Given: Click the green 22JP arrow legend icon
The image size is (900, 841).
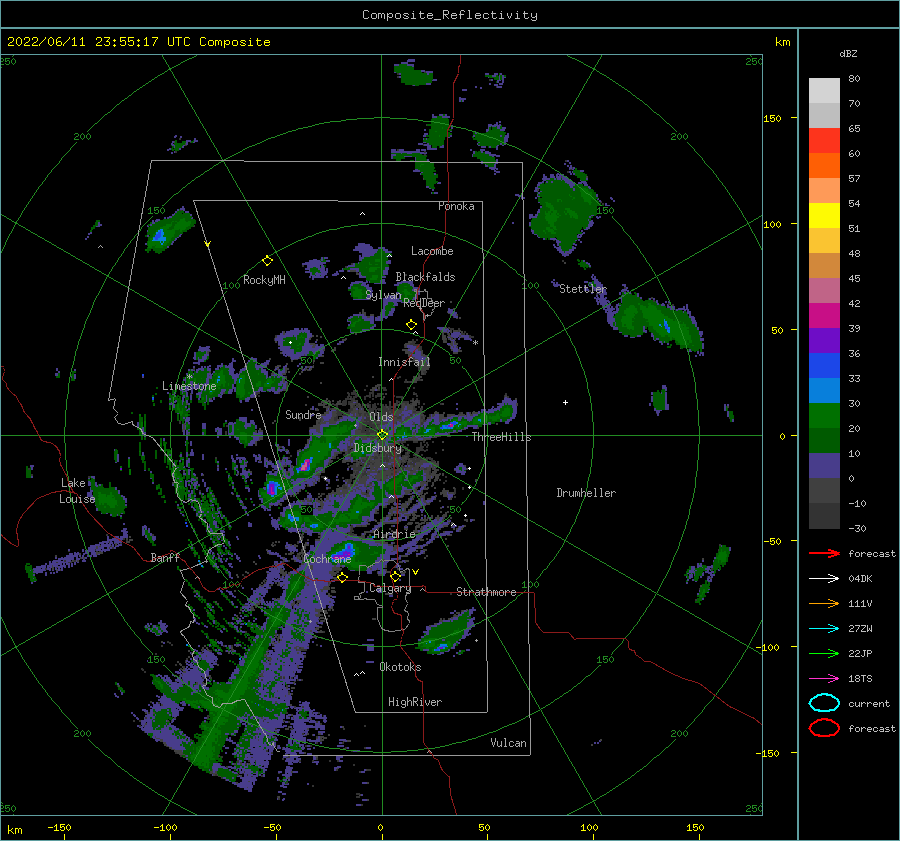Looking at the screenshot, I should [824, 653].
